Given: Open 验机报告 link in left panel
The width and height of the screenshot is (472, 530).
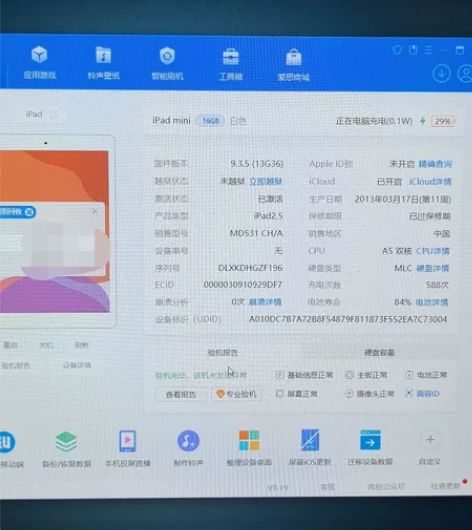Looking at the screenshot, I should [16, 365].
